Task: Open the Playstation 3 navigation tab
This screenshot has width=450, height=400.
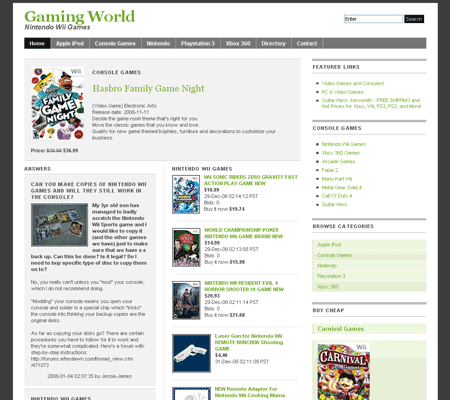Action: pos(198,43)
